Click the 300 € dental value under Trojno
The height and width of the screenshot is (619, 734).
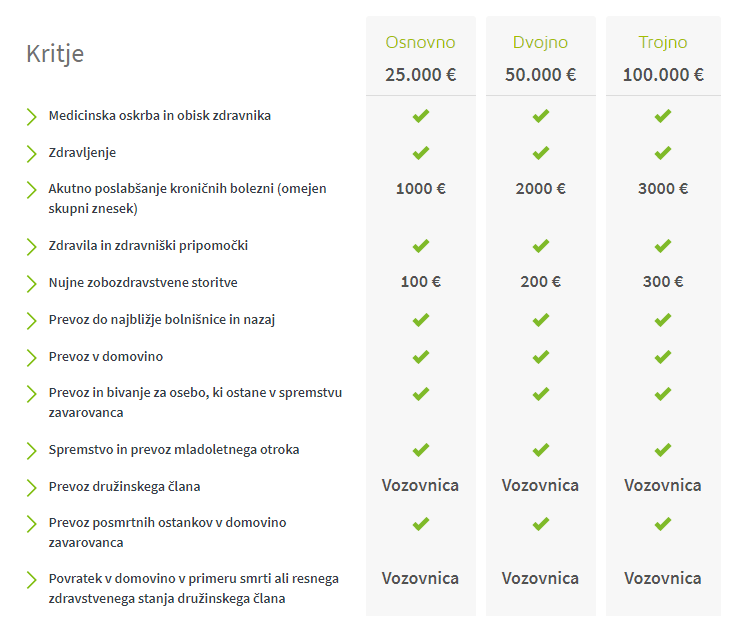click(663, 282)
